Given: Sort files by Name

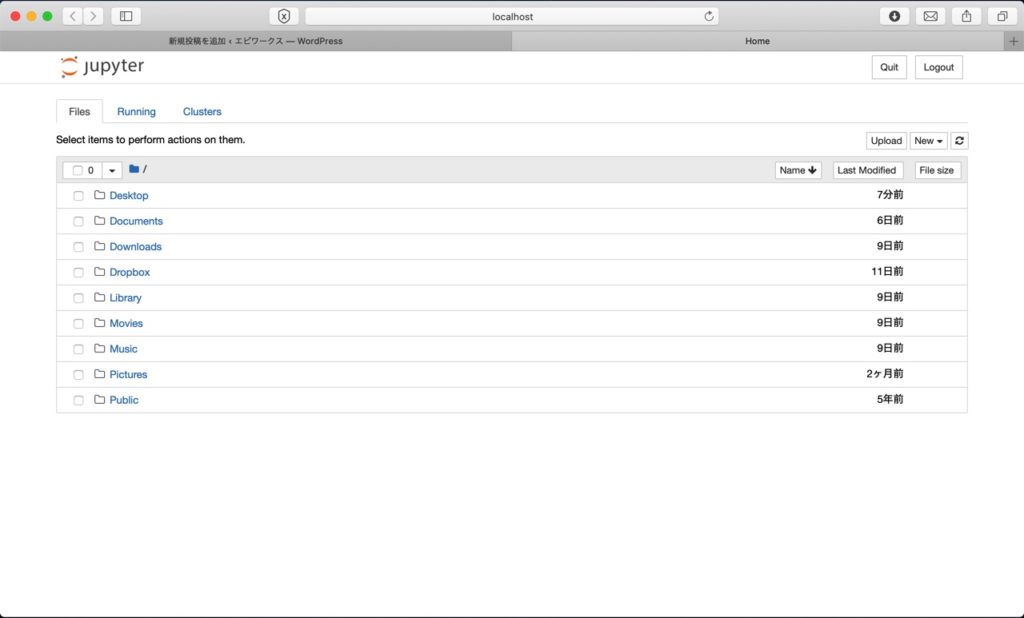Looking at the screenshot, I should point(798,170).
